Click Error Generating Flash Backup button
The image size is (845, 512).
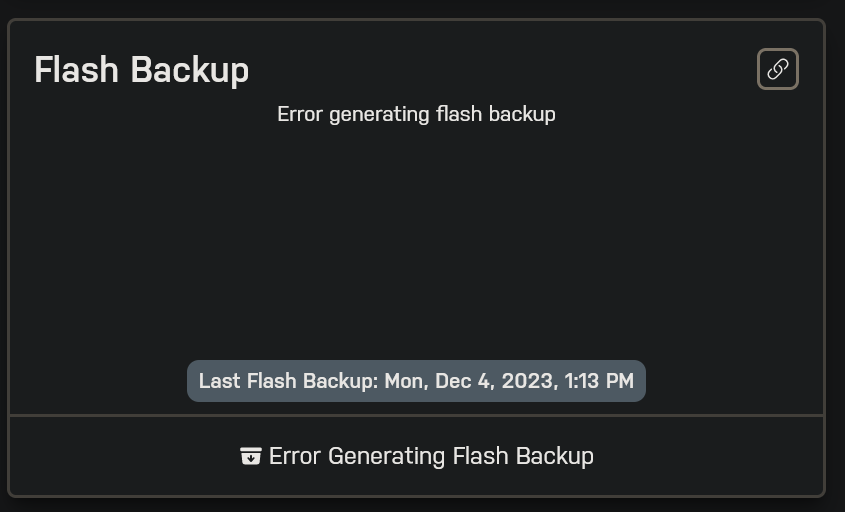[x=417, y=456]
